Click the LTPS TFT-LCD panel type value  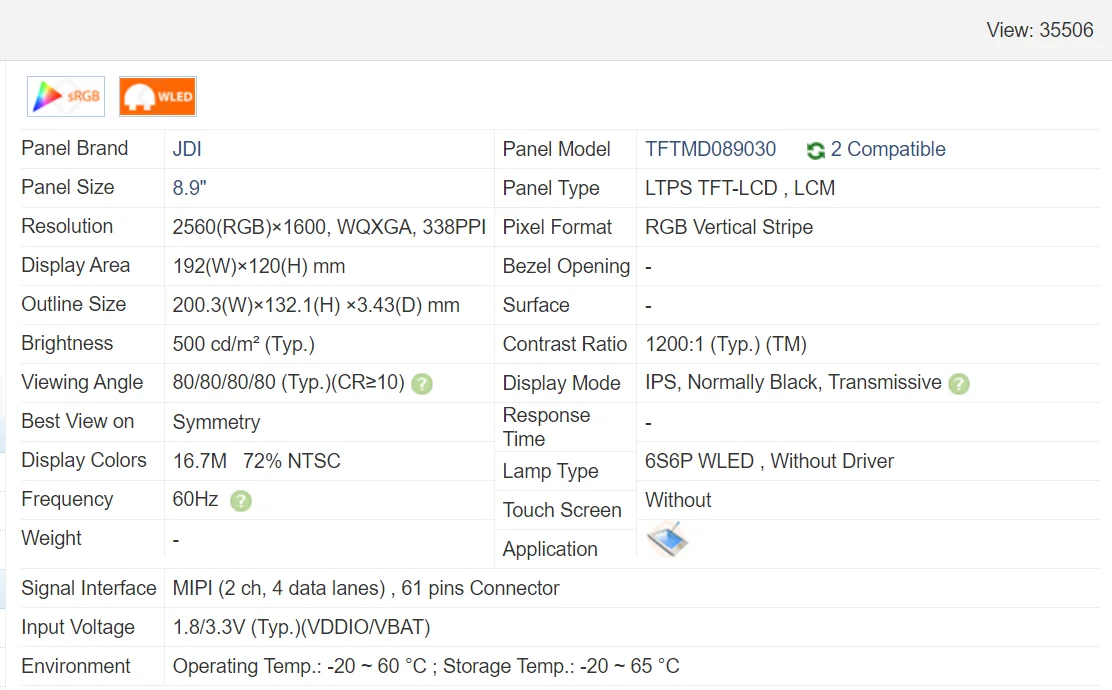(740, 188)
